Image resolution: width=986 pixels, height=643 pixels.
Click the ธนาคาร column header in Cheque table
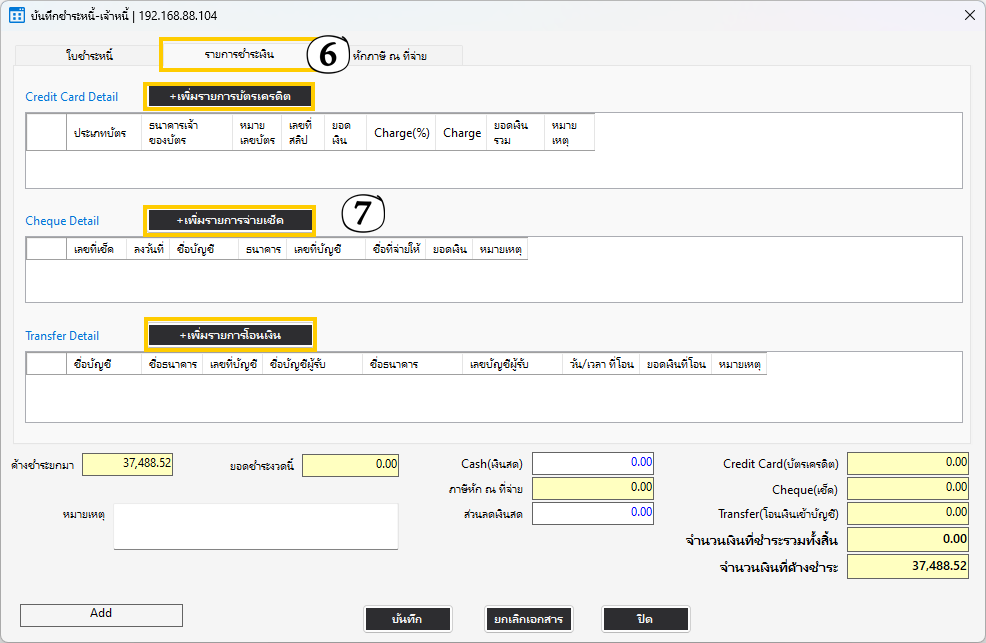[x=263, y=249]
